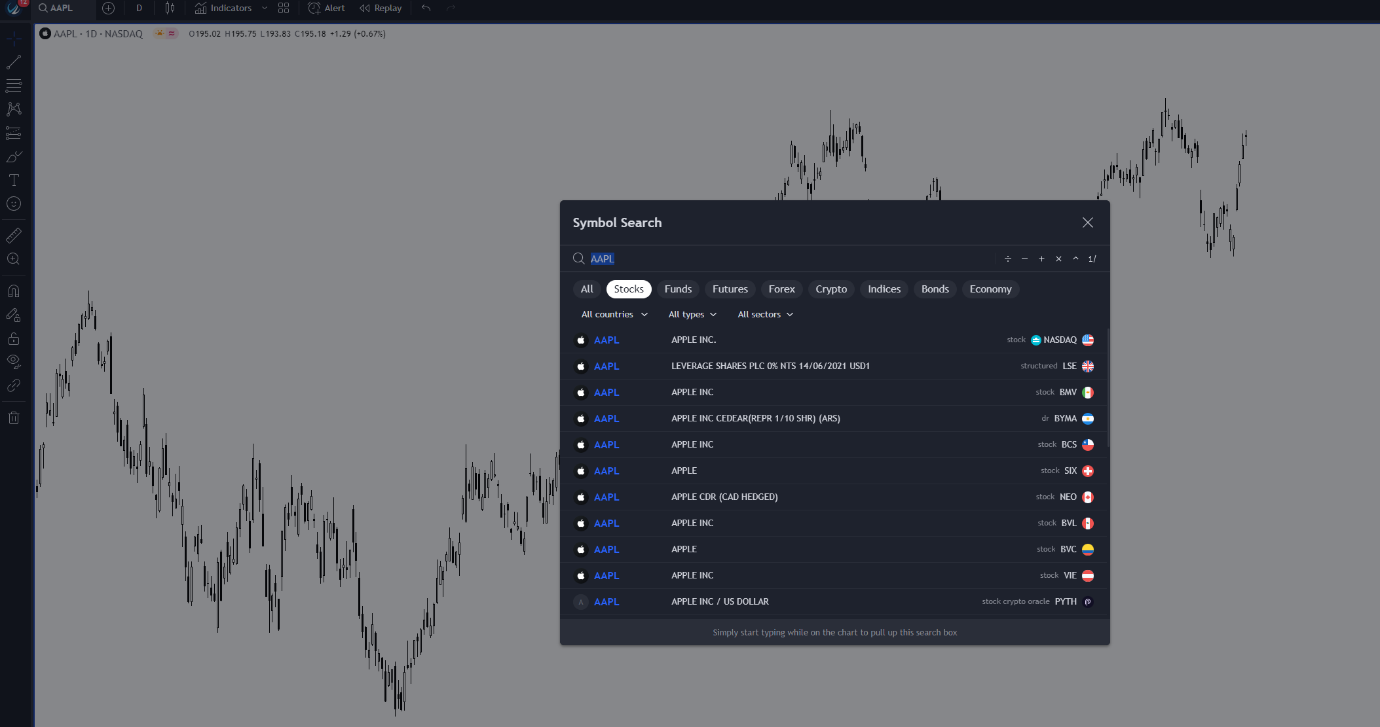Viewport: 1380px width, 727px height.
Task: Switch to the Economy category tab
Action: point(991,289)
